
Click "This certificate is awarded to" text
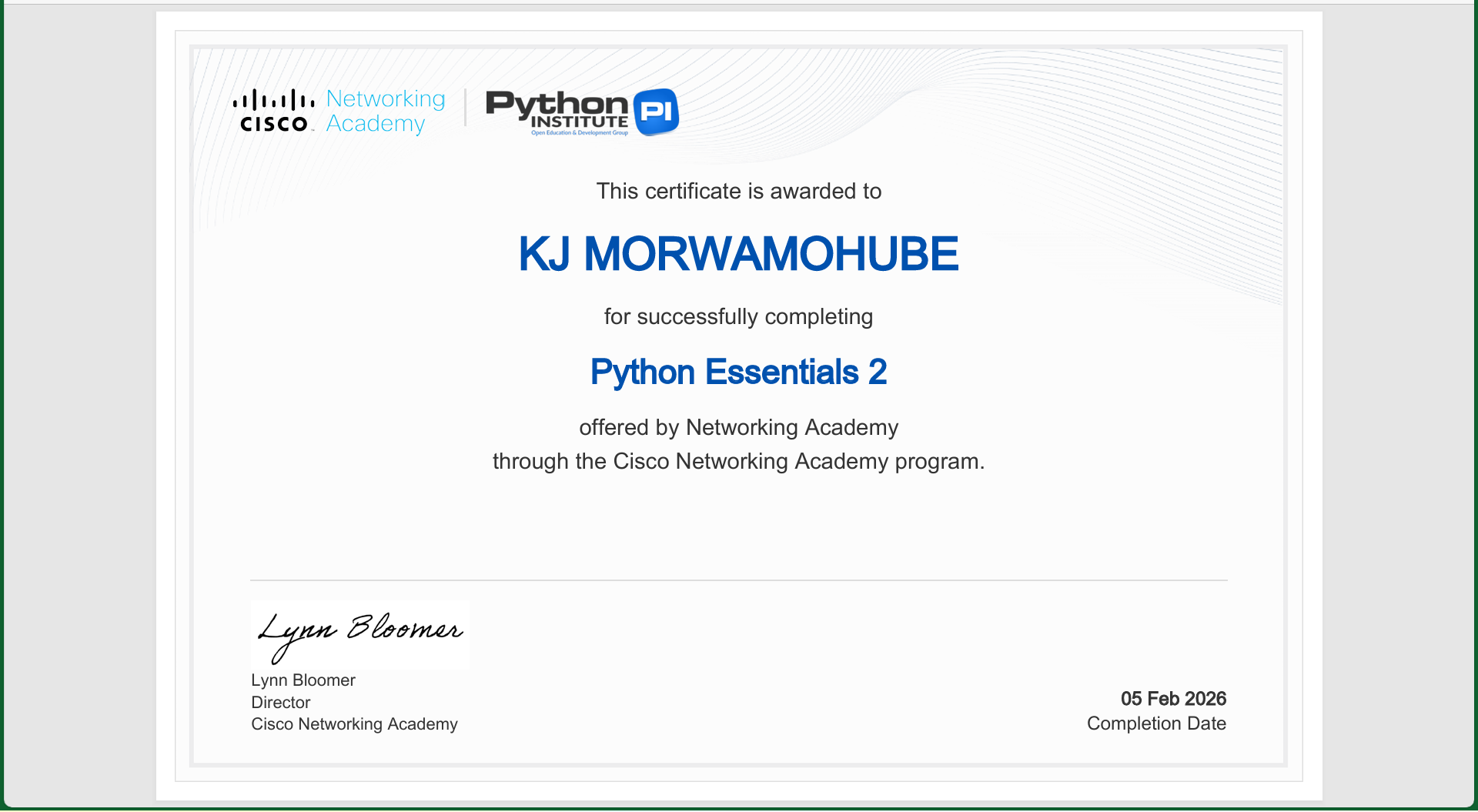pos(738,192)
